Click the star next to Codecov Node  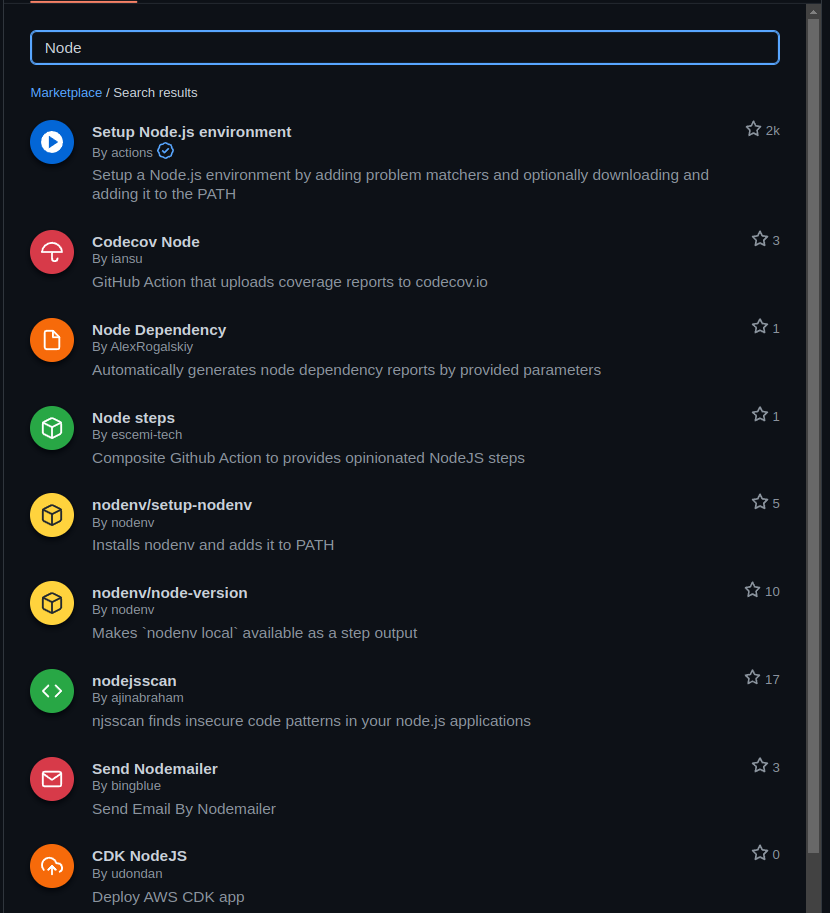pyautogui.click(x=760, y=239)
